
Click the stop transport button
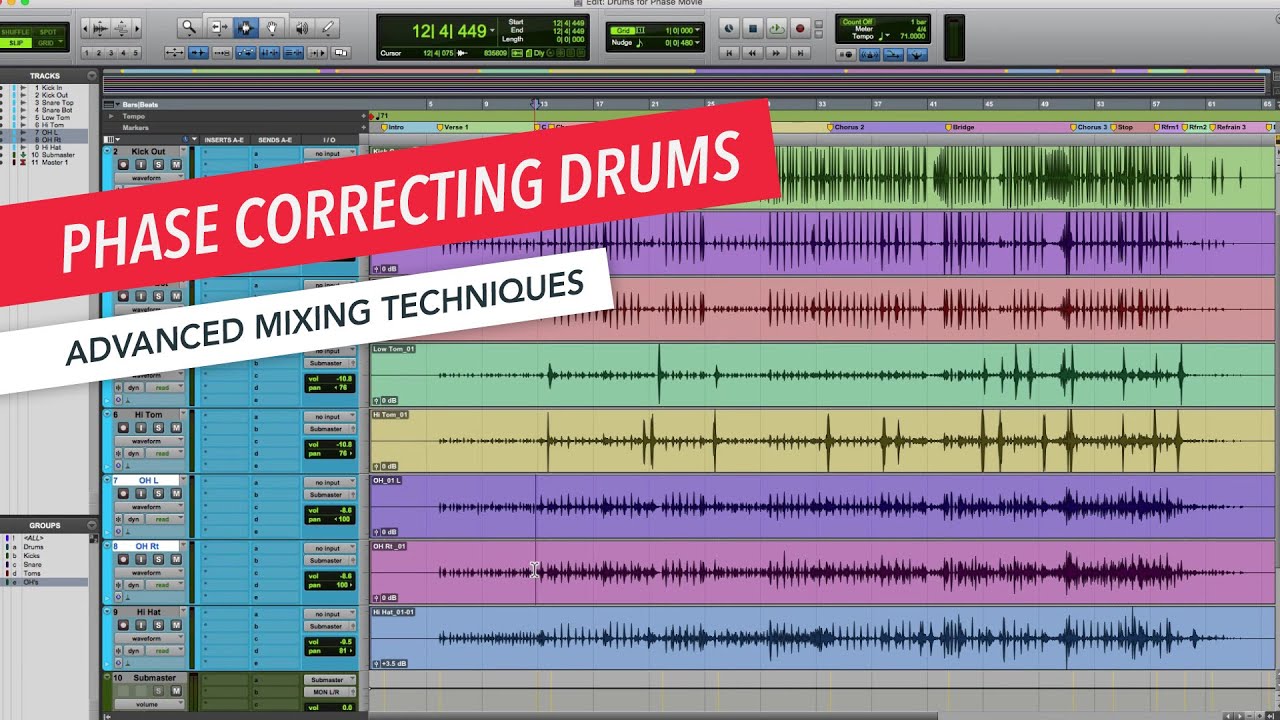tap(753, 29)
